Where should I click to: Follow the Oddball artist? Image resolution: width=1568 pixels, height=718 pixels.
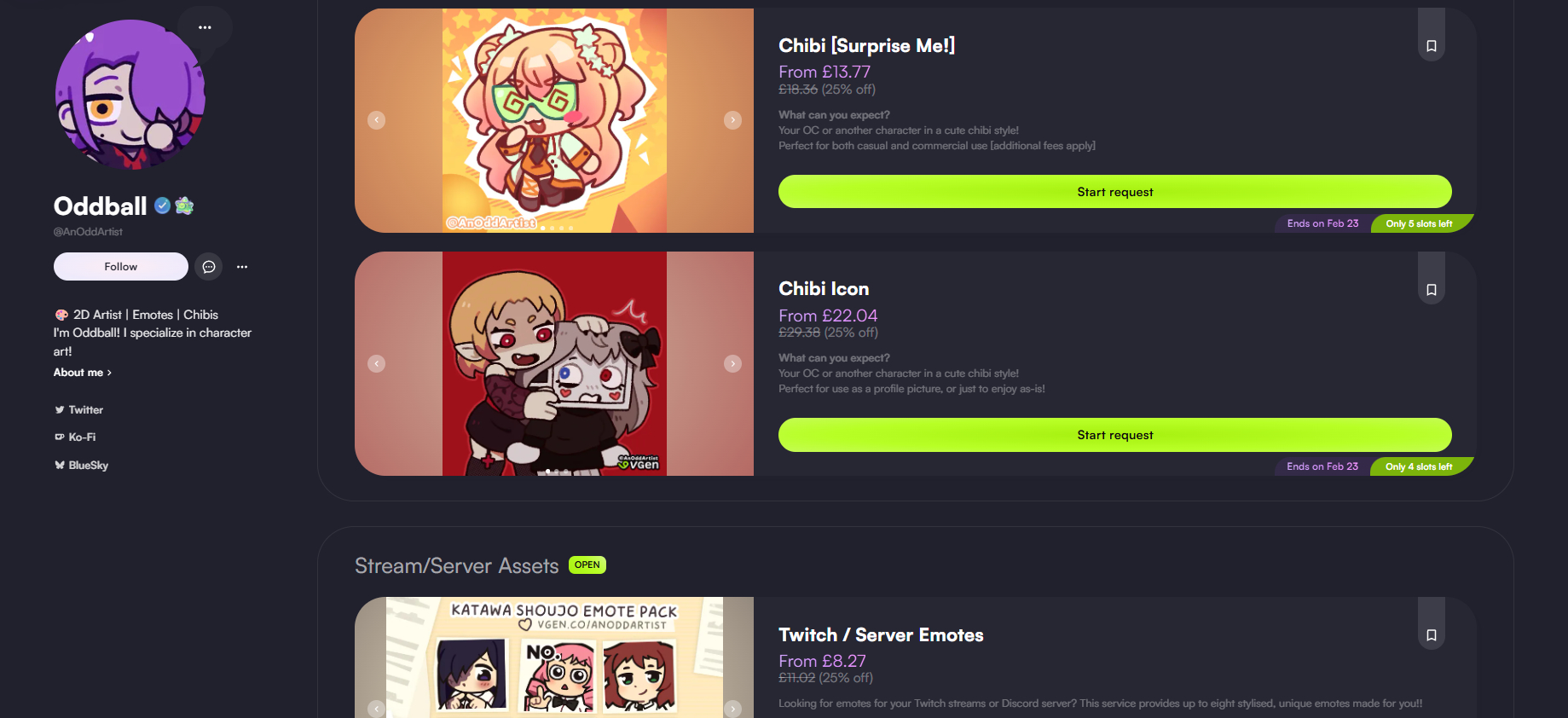pyautogui.click(x=120, y=267)
